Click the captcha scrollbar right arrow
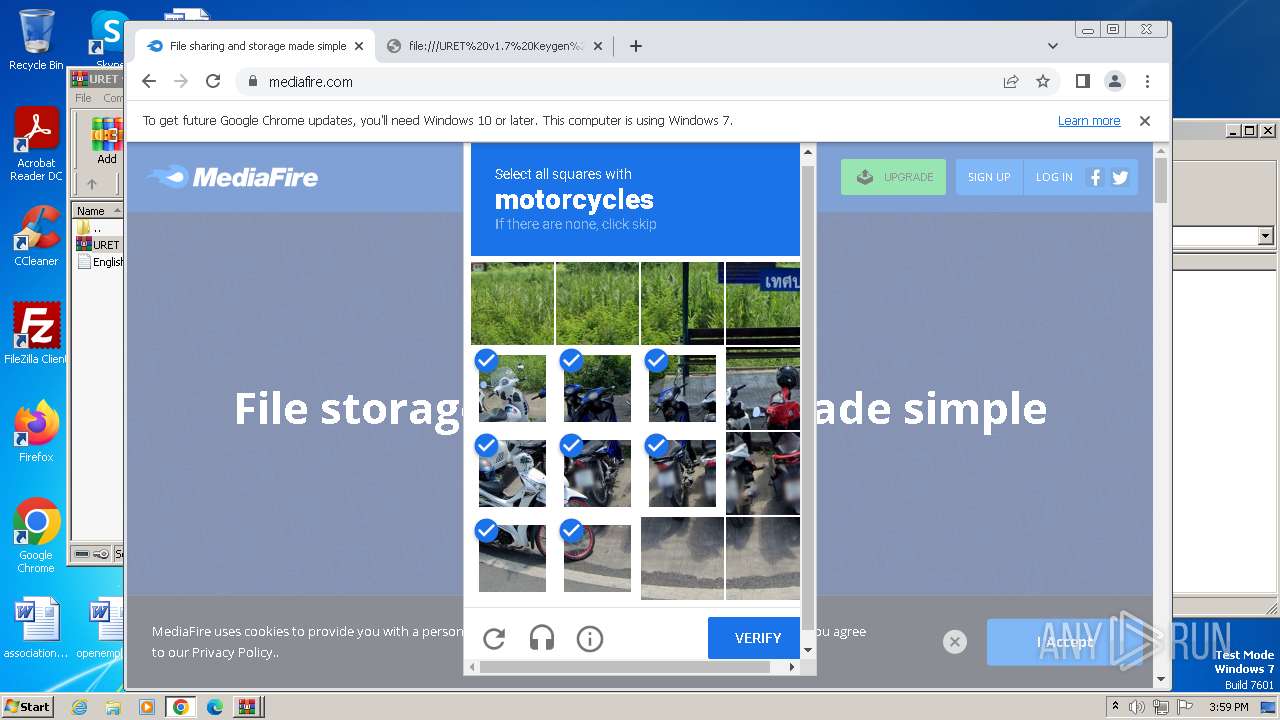 793,666
